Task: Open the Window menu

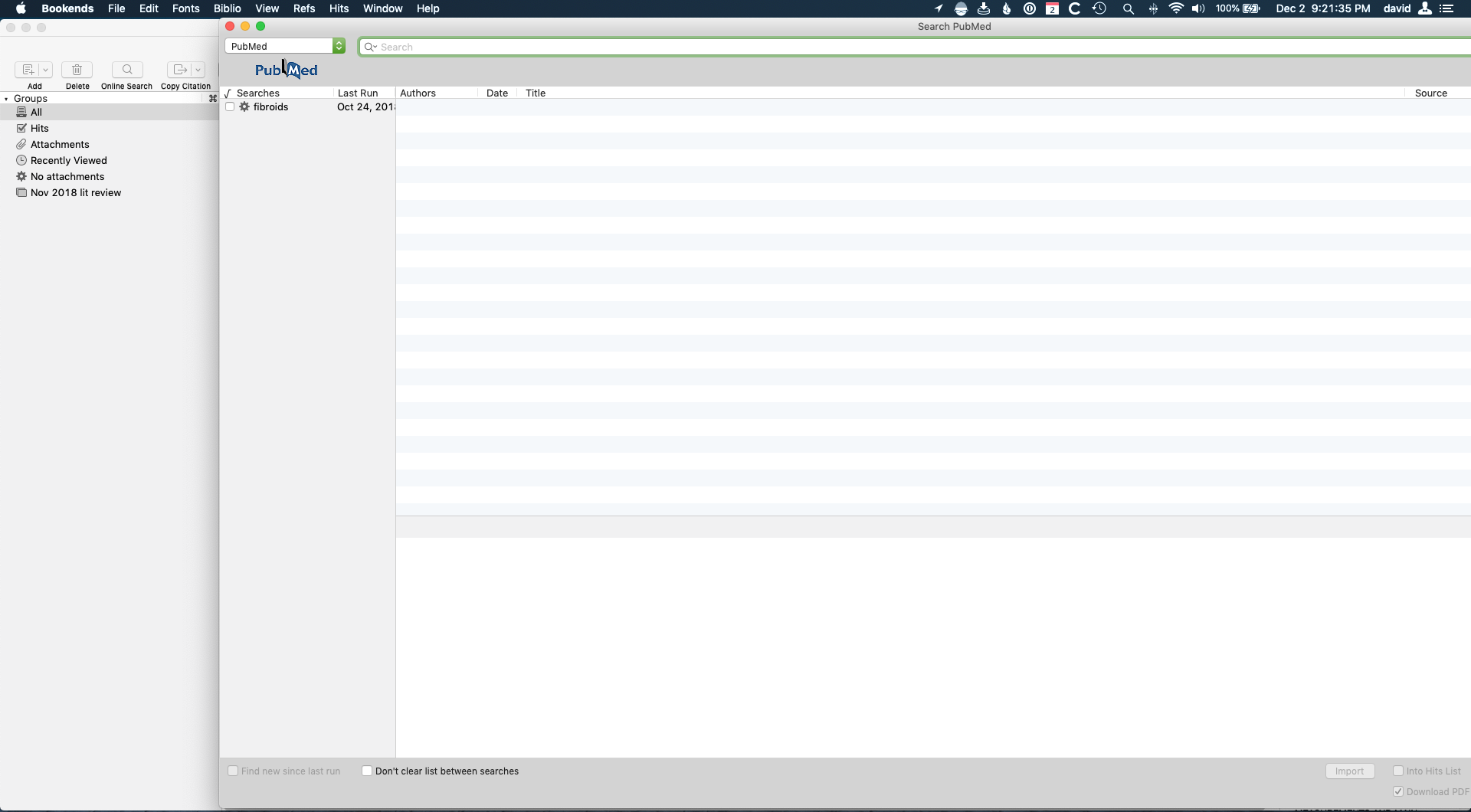Action: [x=382, y=8]
